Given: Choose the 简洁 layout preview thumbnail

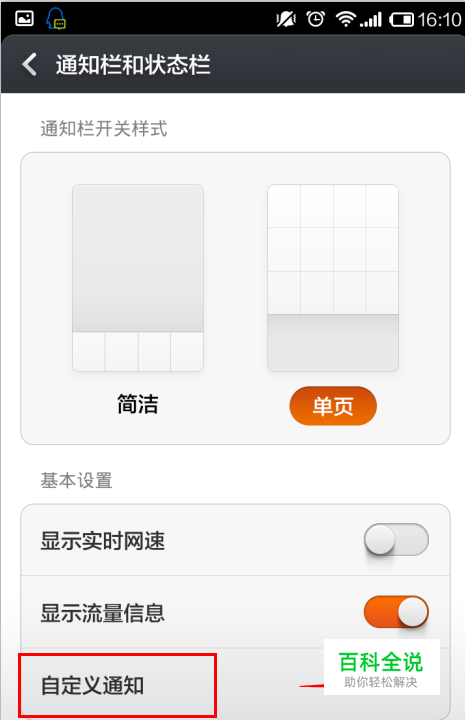Looking at the screenshot, I should pyautogui.click(x=138, y=278).
